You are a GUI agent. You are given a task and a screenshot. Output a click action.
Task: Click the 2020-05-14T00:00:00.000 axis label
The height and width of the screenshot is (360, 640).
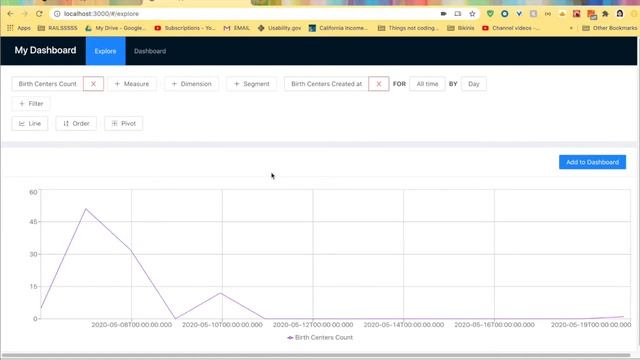click(x=404, y=325)
